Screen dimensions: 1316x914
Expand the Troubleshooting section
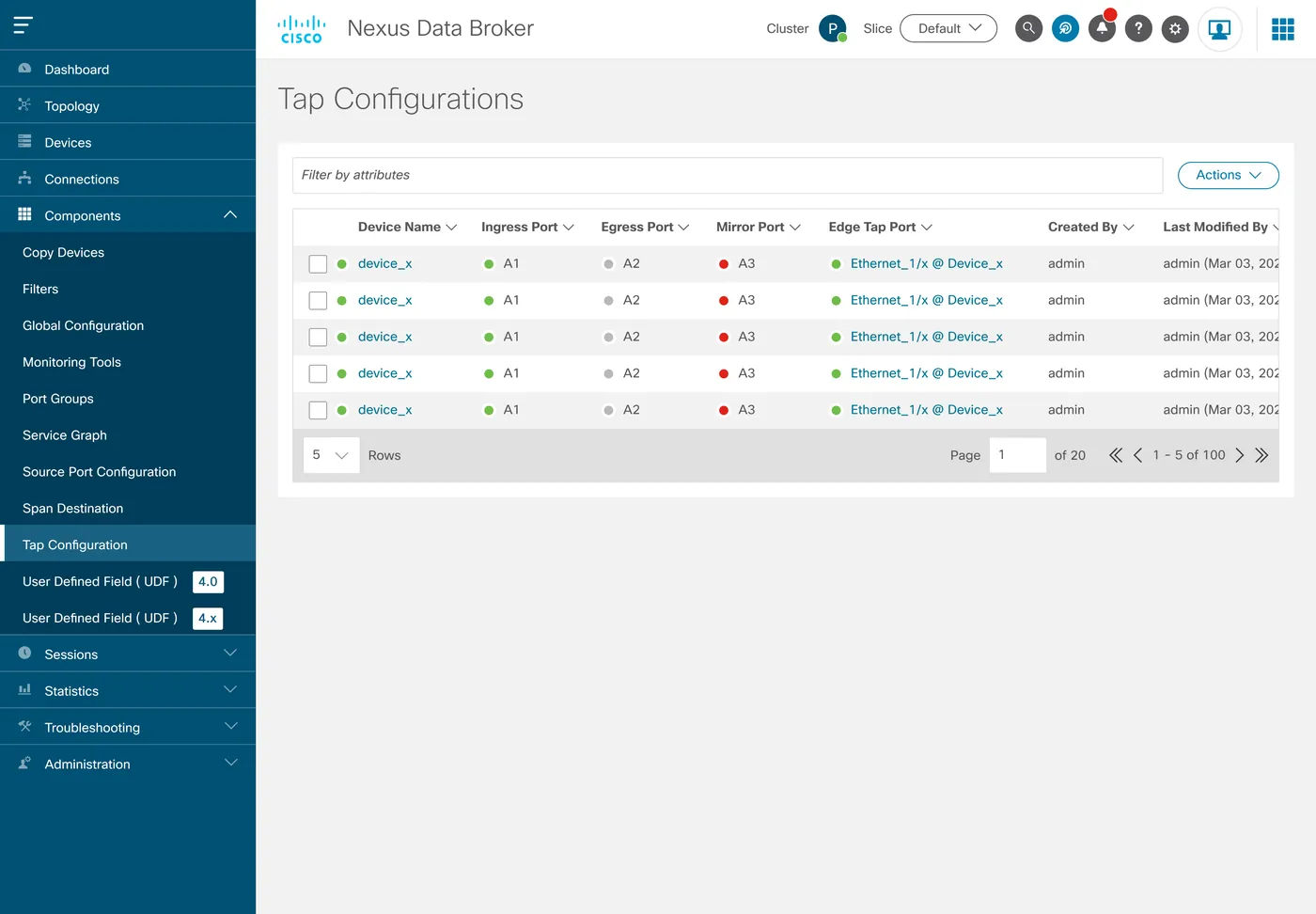tap(128, 727)
